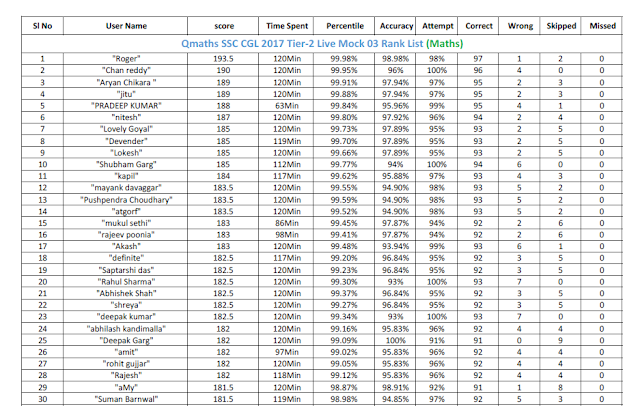
Task: Select the time spent value 63Min
Action: point(287,106)
